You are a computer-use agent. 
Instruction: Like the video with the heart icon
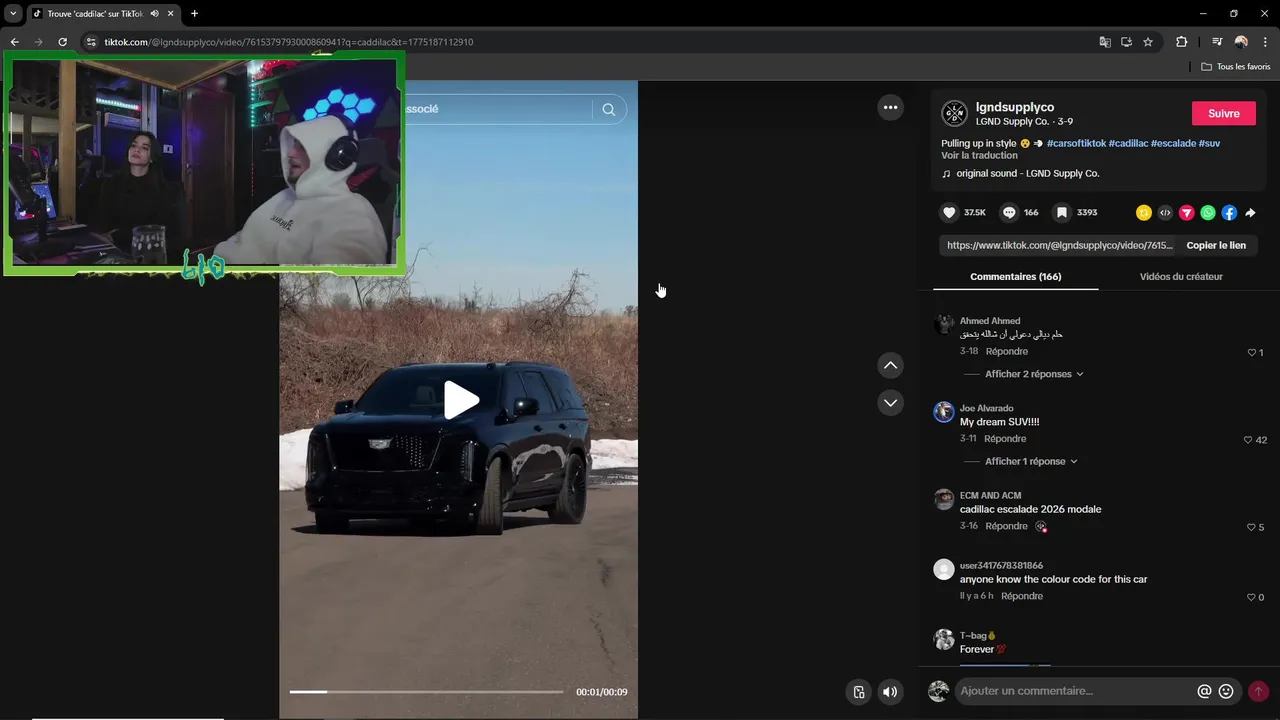click(949, 212)
